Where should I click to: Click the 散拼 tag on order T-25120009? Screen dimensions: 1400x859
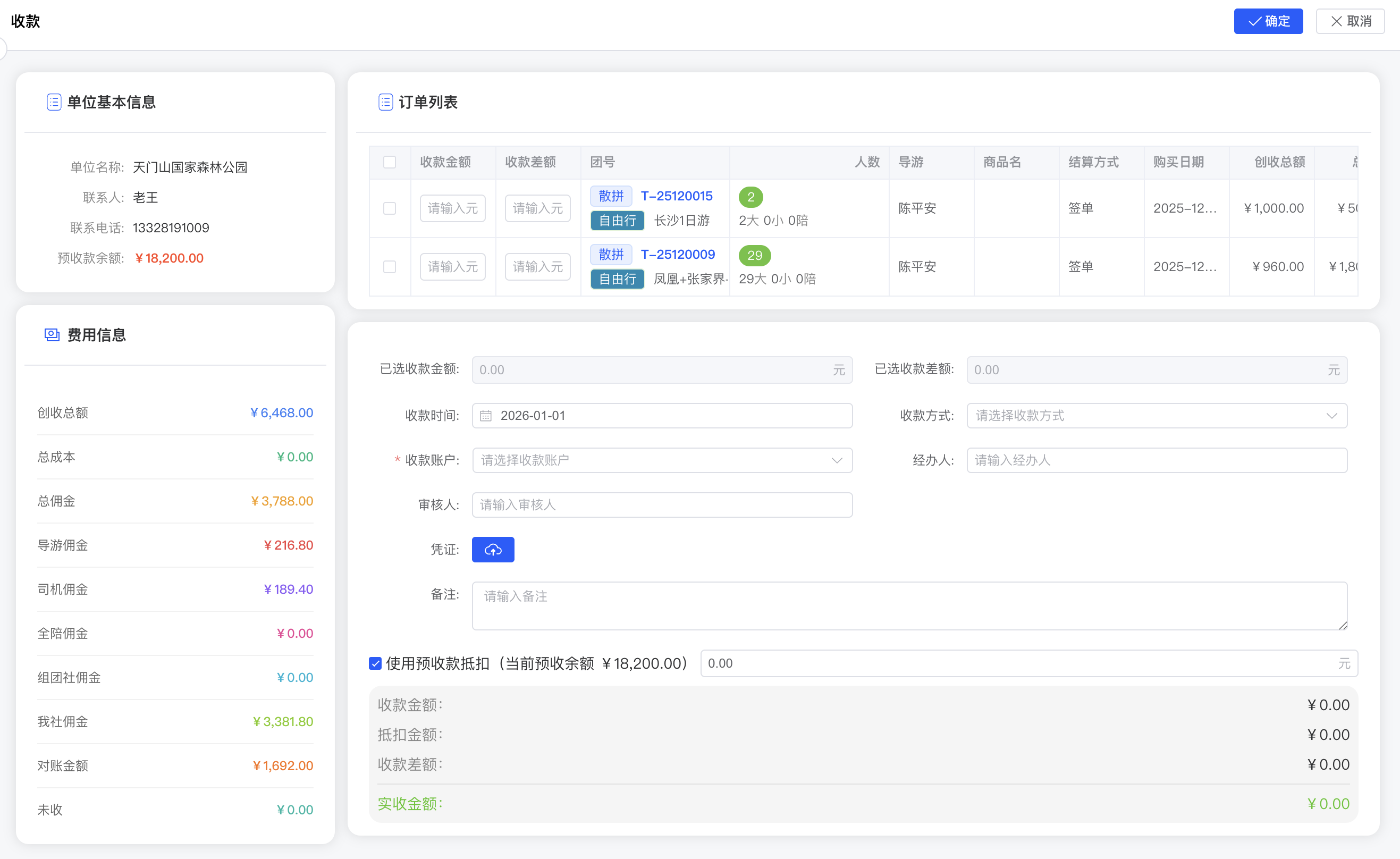pyautogui.click(x=610, y=254)
